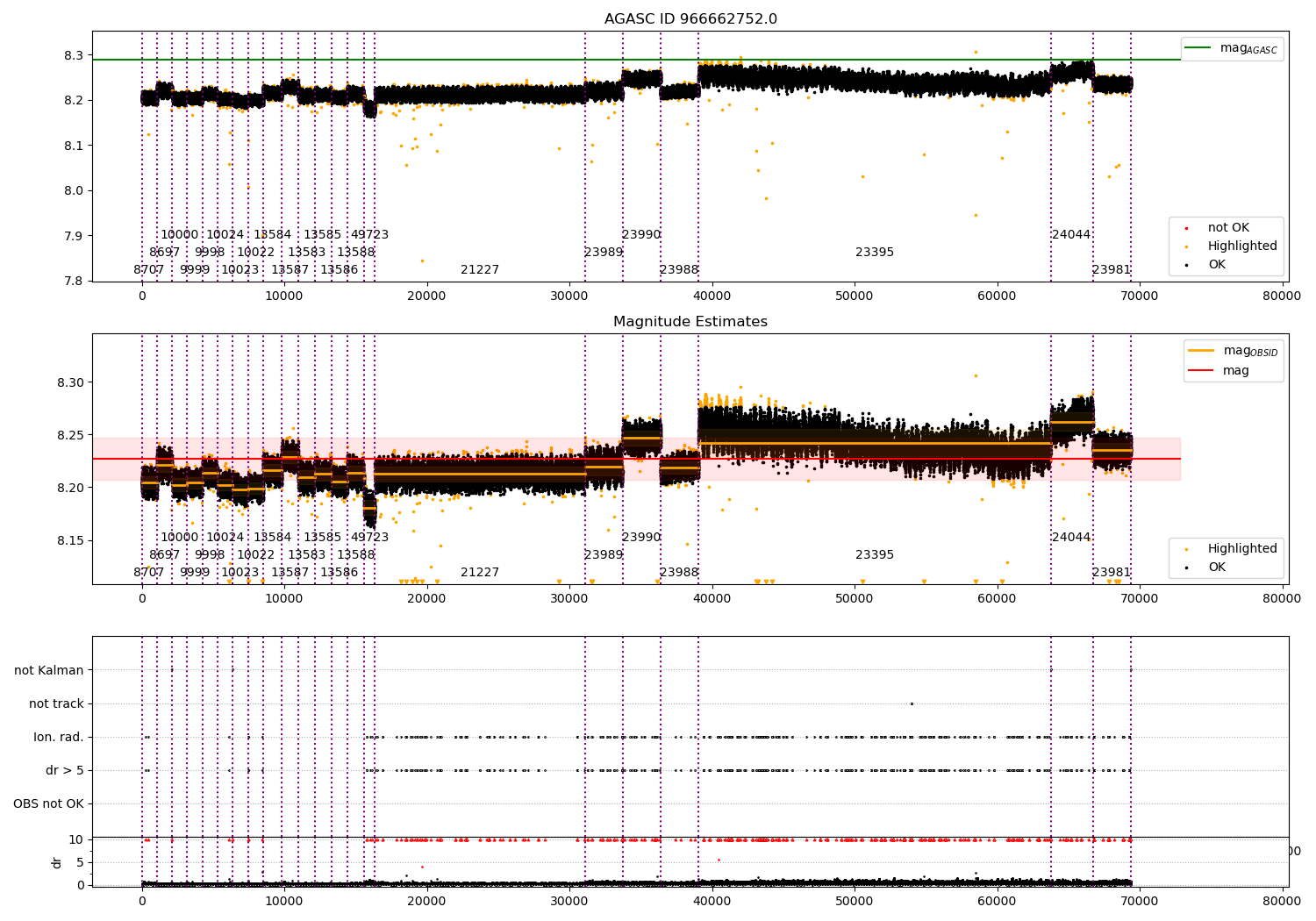Select 'Highlighted' legend entry in top panel
The height and width of the screenshot is (921, 1316).
click(x=1231, y=246)
